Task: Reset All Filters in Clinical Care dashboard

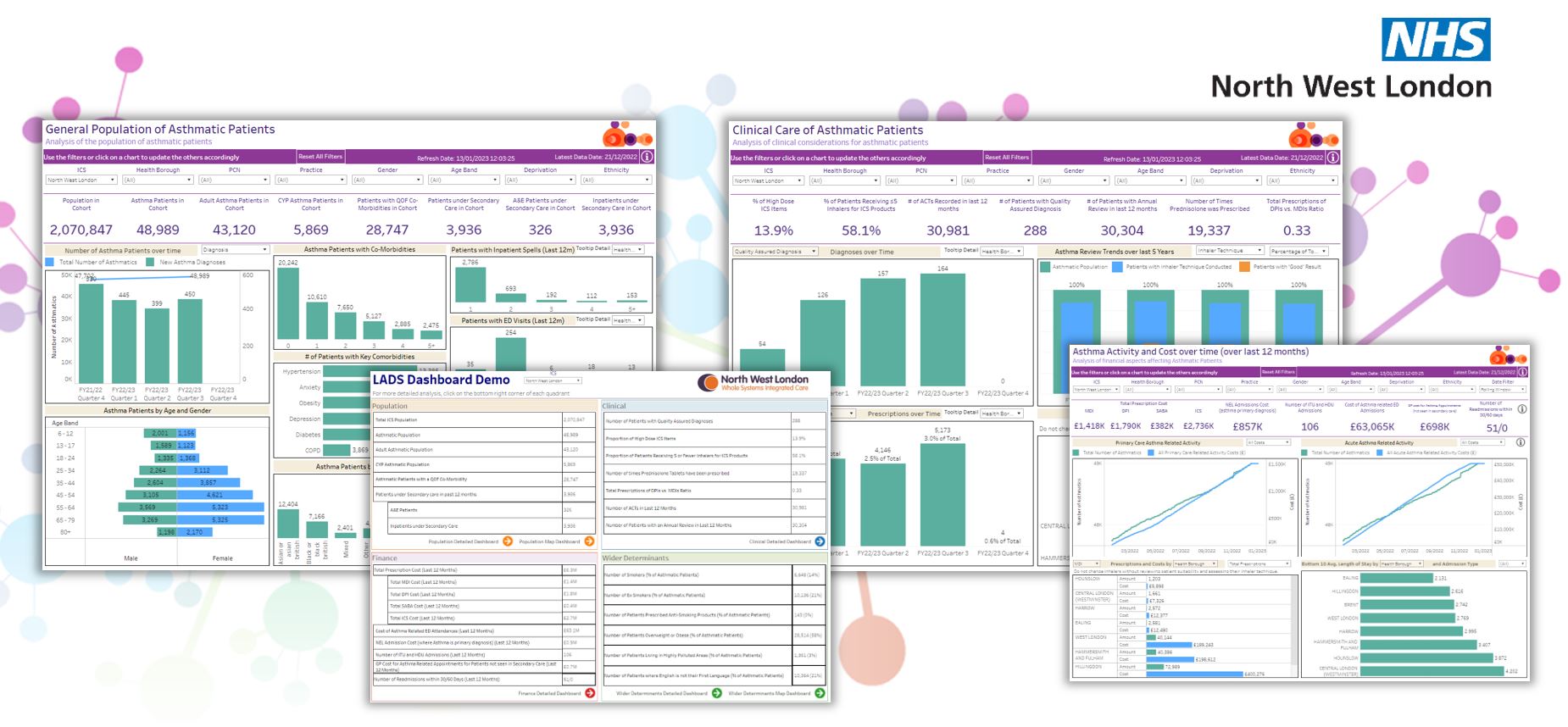Action: click(x=1007, y=158)
